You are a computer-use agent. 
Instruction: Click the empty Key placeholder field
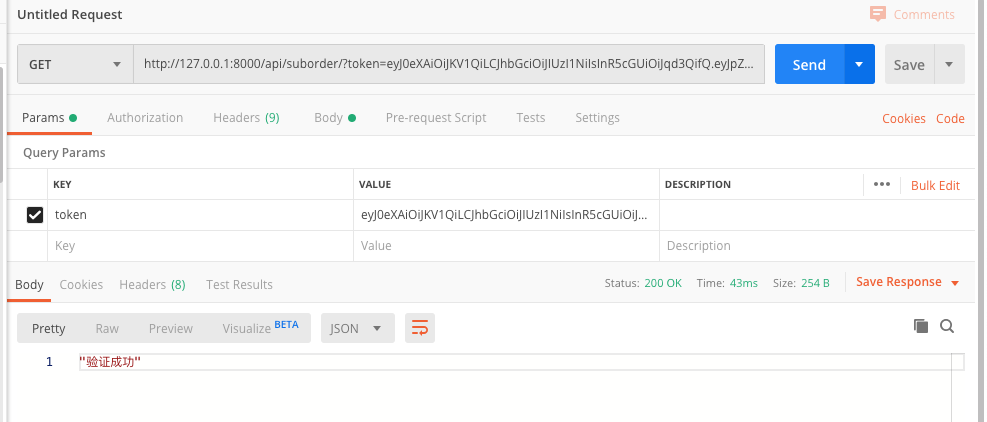(x=200, y=246)
